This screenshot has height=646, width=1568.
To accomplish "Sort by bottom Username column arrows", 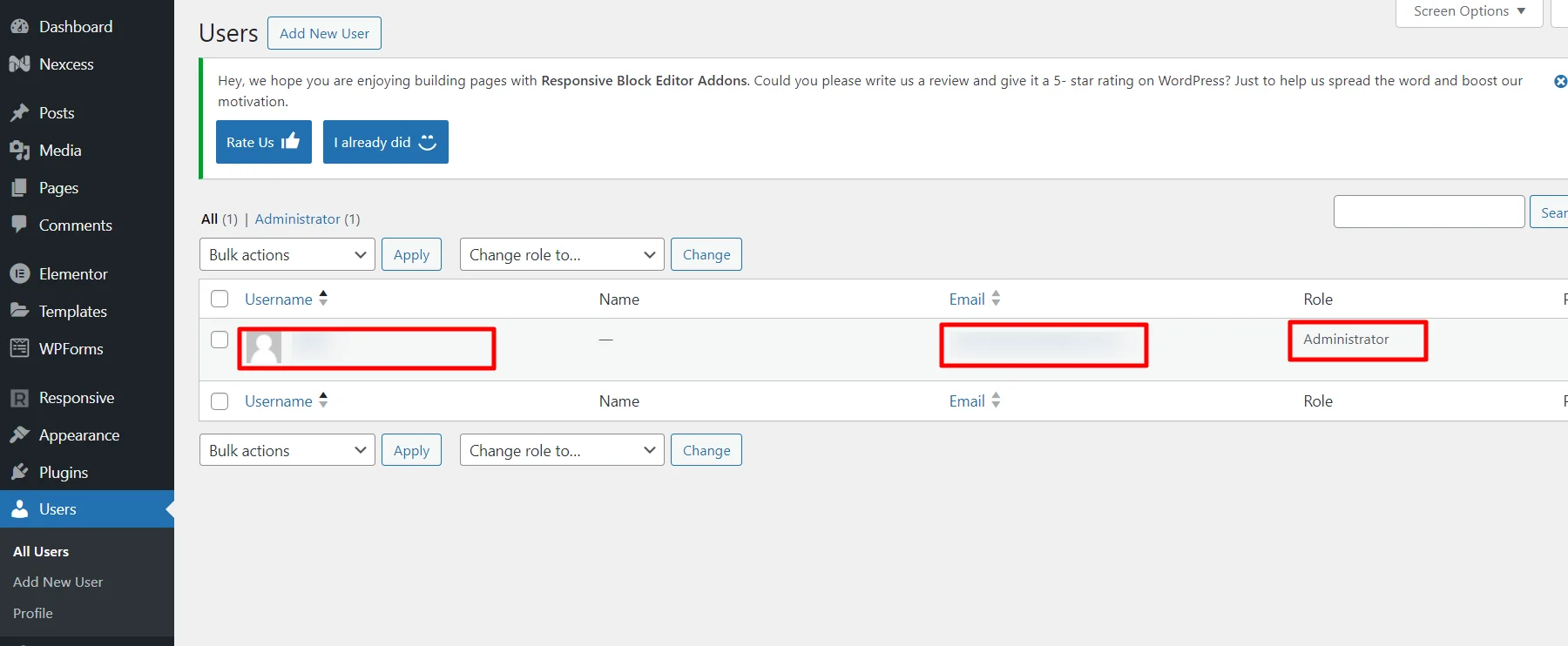I will click(x=323, y=400).
